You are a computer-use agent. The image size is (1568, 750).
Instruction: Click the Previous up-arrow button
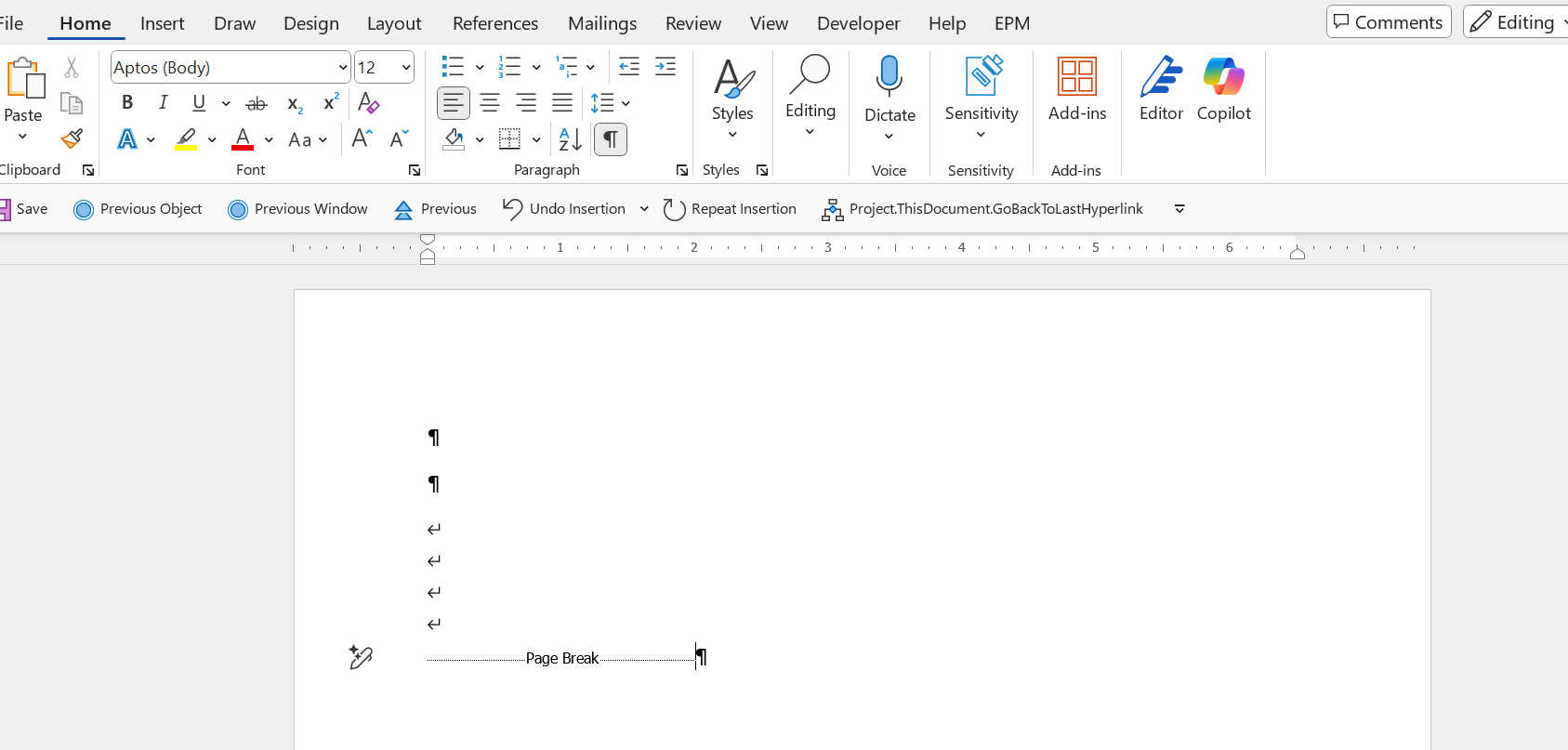435,209
